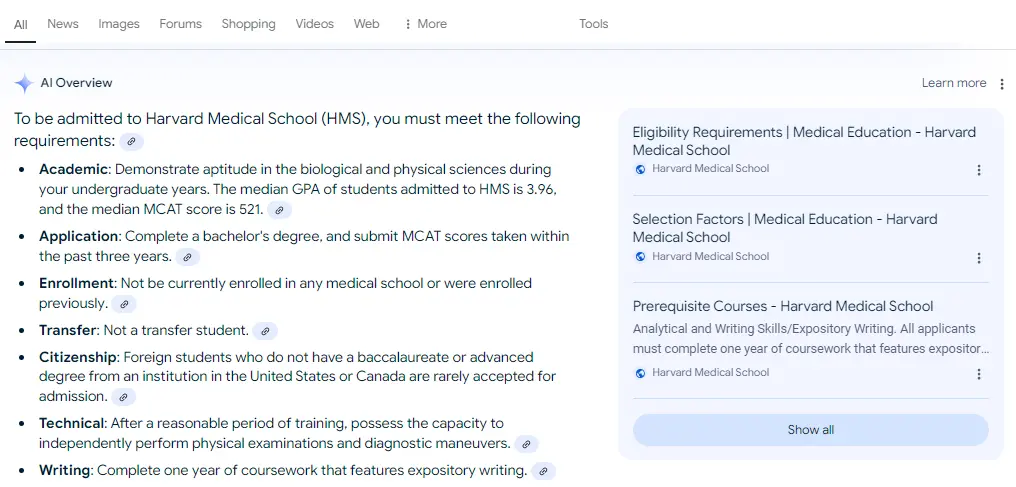This screenshot has height=487, width=1016.
Task: Click the link icon after Writing requirement
Action: (x=543, y=471)
